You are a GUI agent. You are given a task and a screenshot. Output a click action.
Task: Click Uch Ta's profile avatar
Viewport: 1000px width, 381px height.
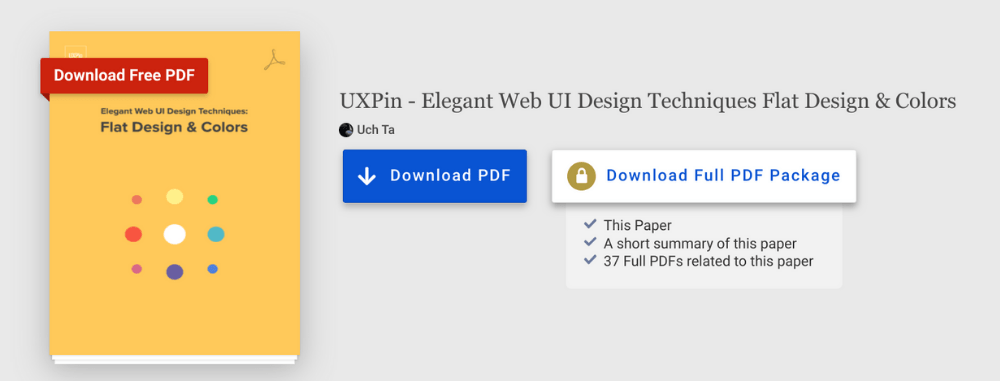[x=346, y=130]
